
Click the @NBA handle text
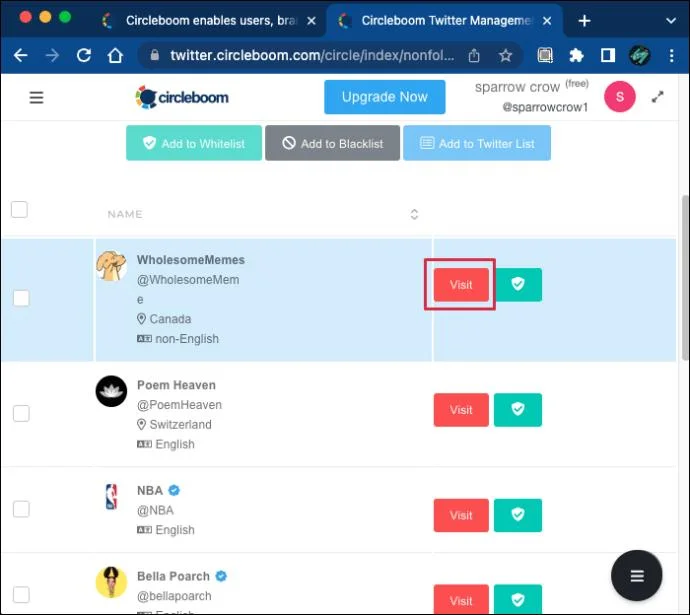(155, 510)
